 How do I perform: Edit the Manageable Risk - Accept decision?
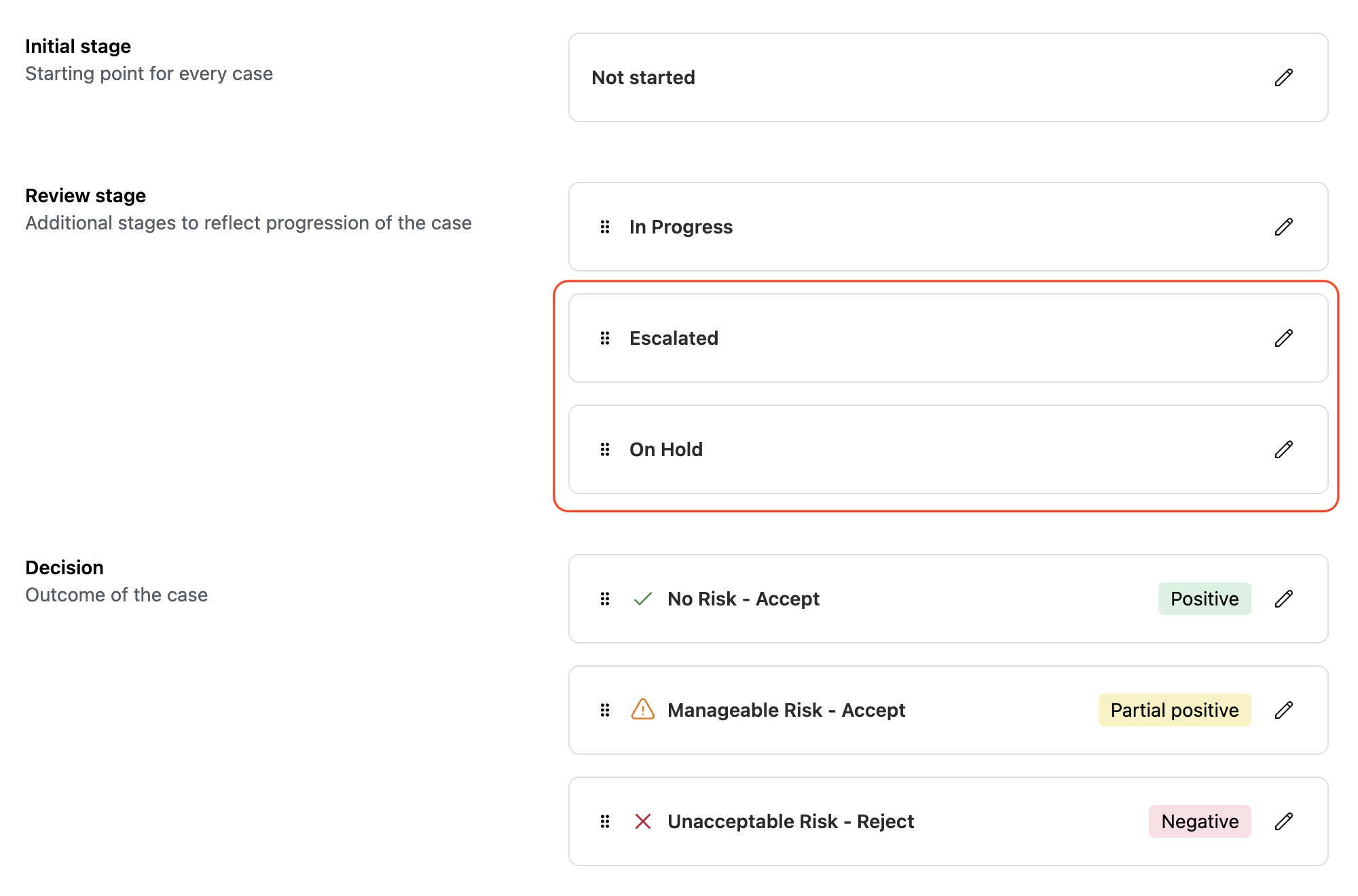coord(1284,710)
